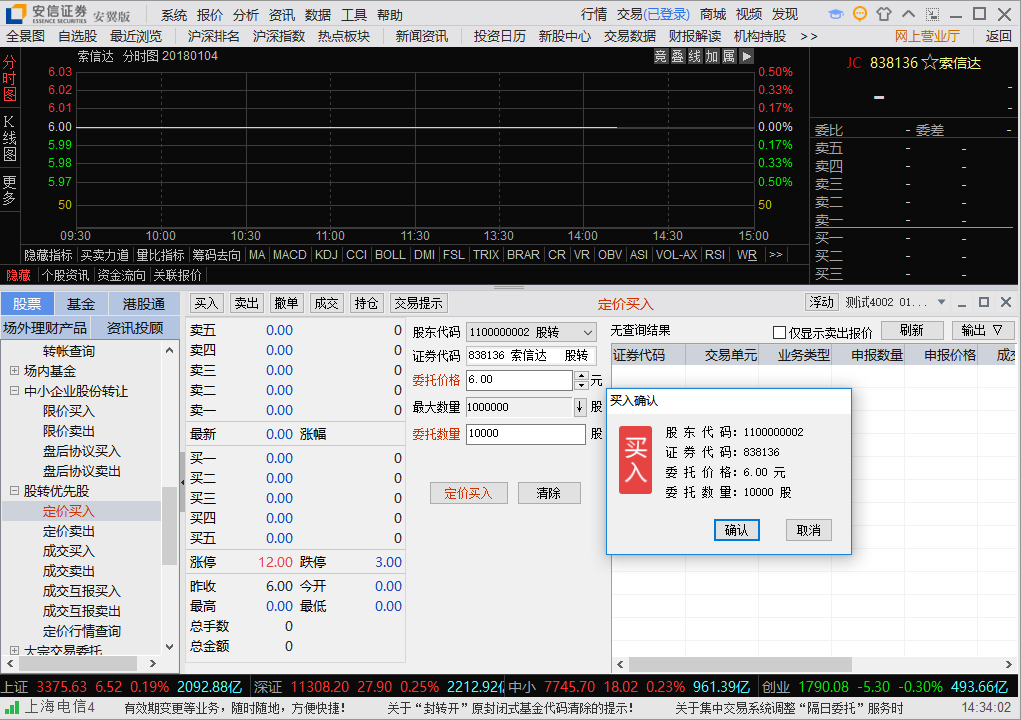Select 定价卖出 in the tree
This screenshot has width=1021, height=720.
69,531
